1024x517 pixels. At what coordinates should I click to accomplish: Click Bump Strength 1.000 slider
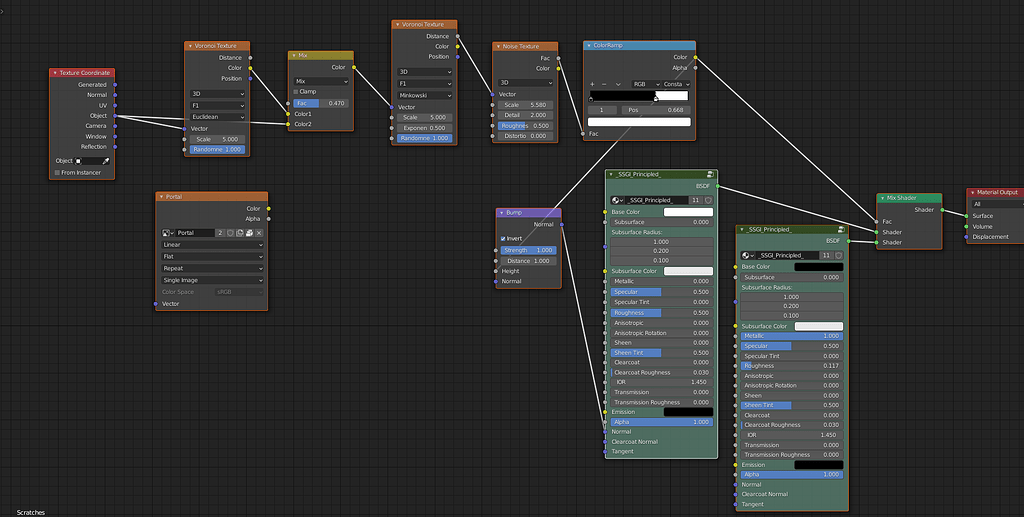click(528, 250)
